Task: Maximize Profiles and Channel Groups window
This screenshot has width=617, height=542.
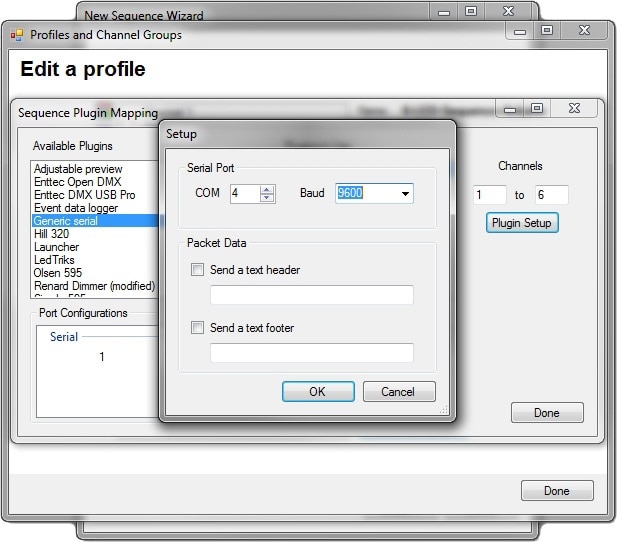Action: pyautogui.click(x=547, y=31)
